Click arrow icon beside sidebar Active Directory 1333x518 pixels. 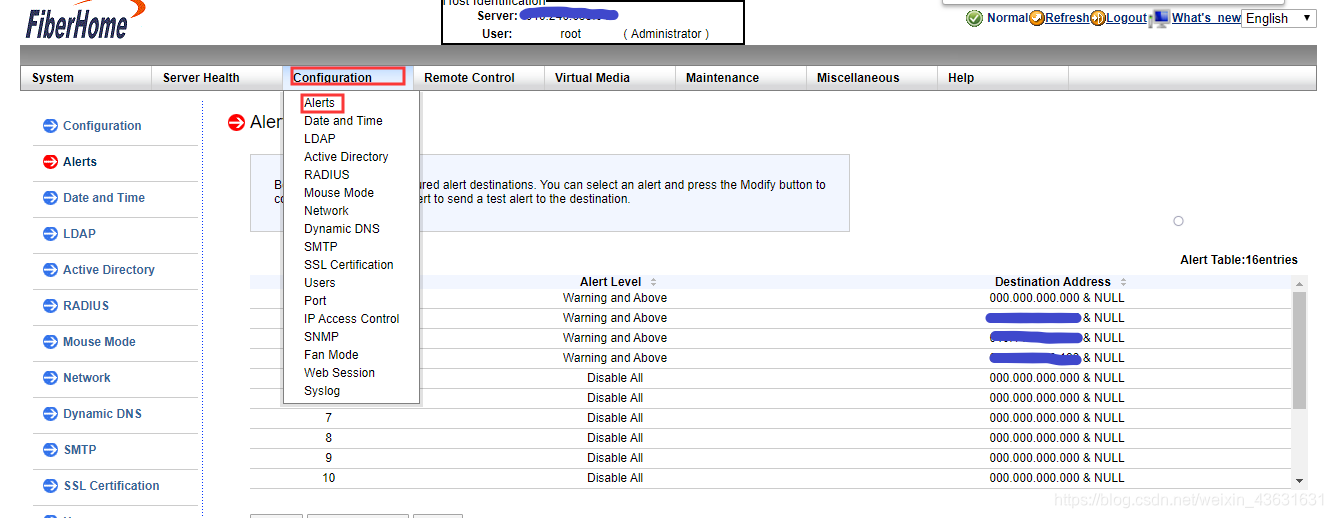[x=50, y=270]
